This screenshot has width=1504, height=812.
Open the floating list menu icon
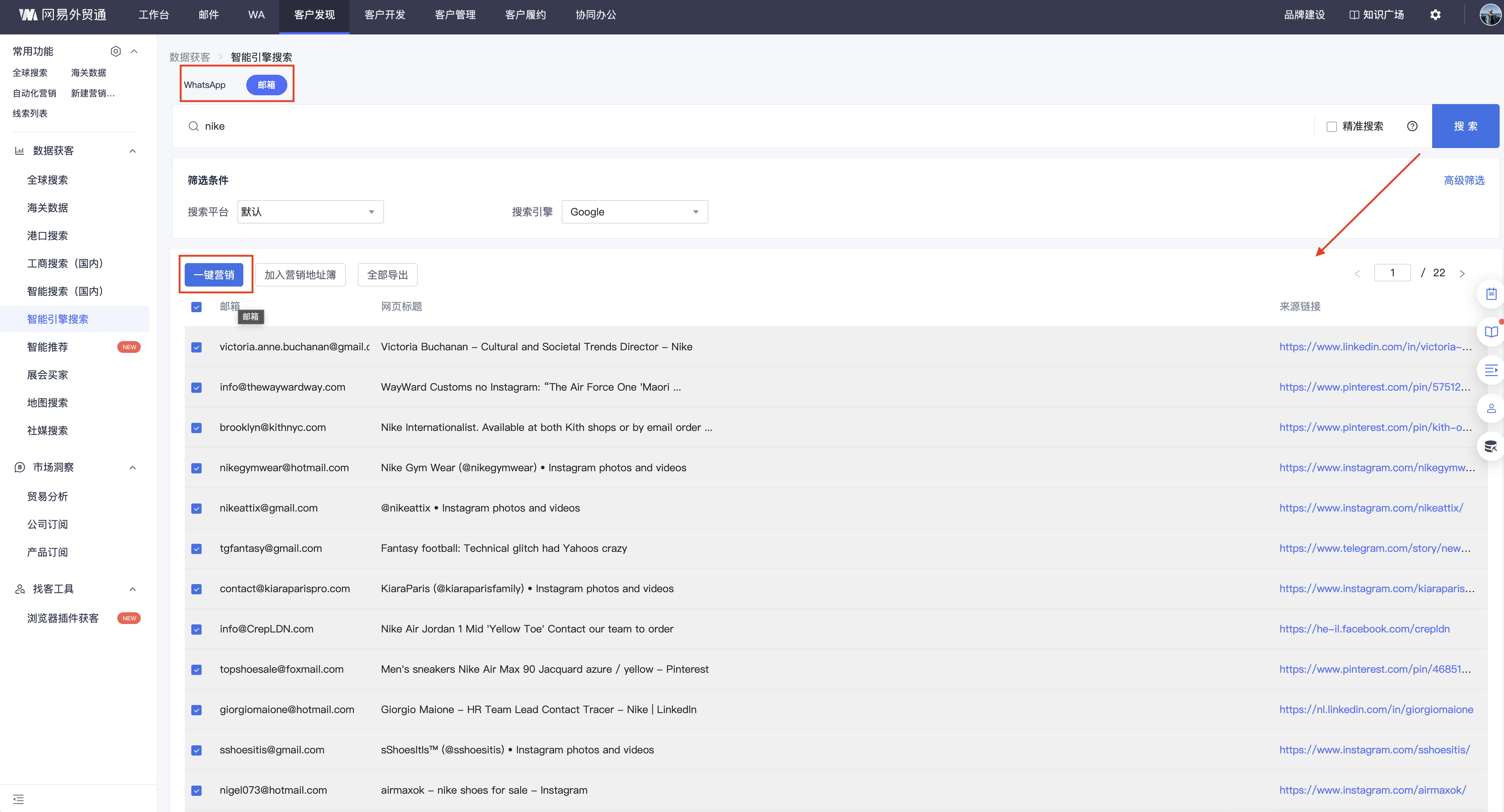click(1490, 370)
